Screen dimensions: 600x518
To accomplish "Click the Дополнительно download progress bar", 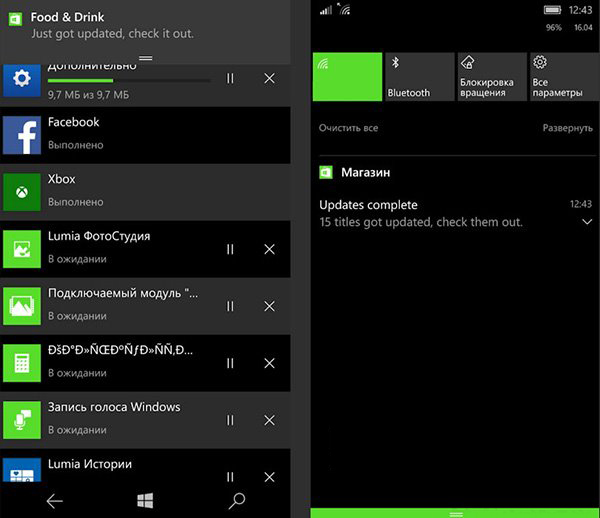I will 129,80.
